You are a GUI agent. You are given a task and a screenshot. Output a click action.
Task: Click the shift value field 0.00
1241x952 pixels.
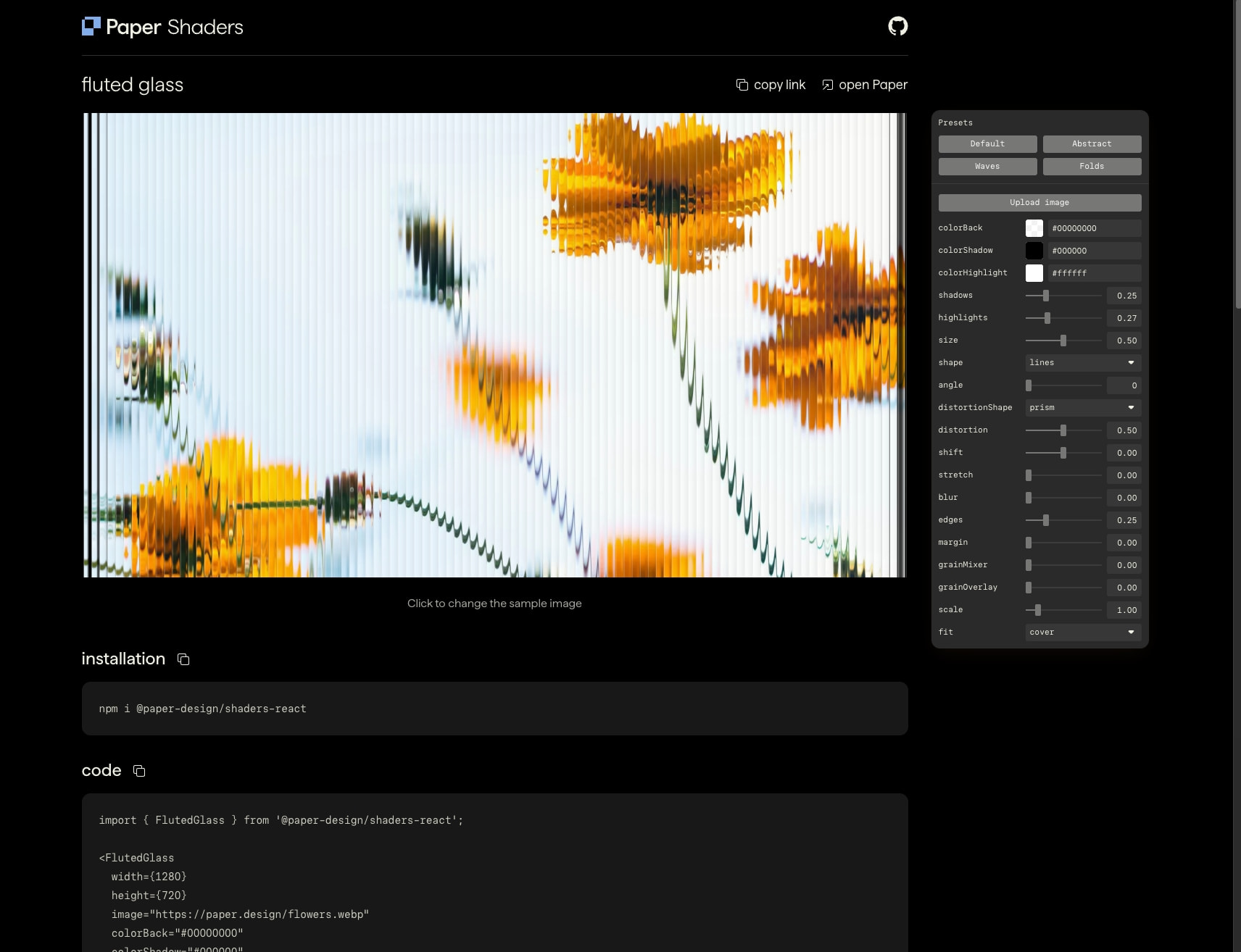[1124, 453]
